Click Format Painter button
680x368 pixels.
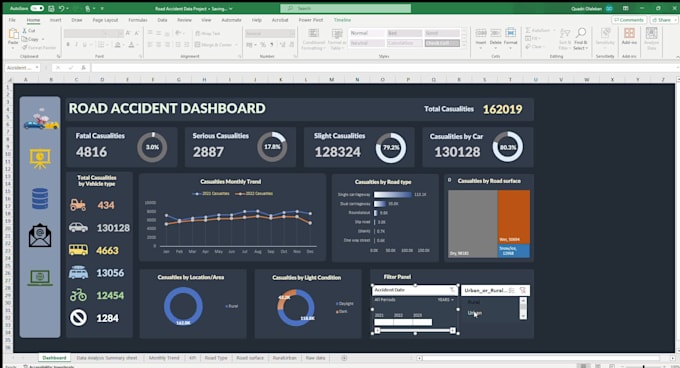pos(39,47)
